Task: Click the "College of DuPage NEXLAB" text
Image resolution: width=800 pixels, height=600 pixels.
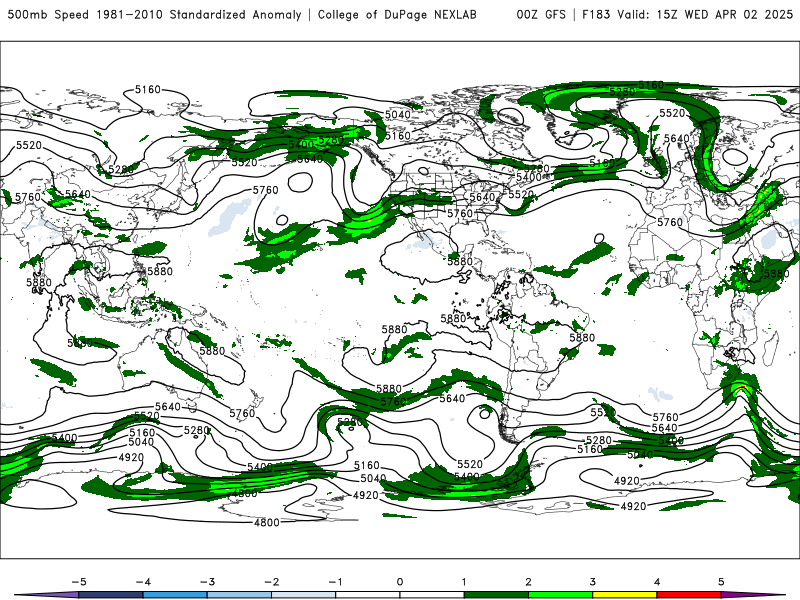Action: point(397,15)
